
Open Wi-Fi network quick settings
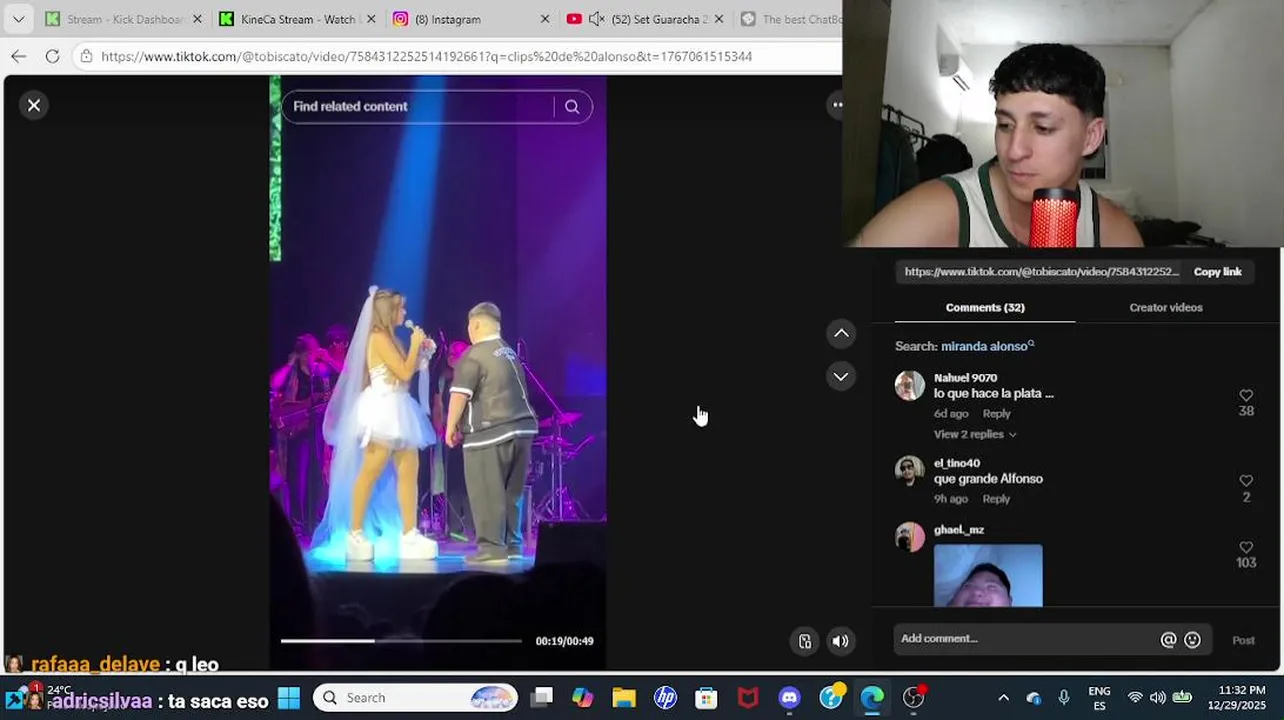(x=1135, y=698)
